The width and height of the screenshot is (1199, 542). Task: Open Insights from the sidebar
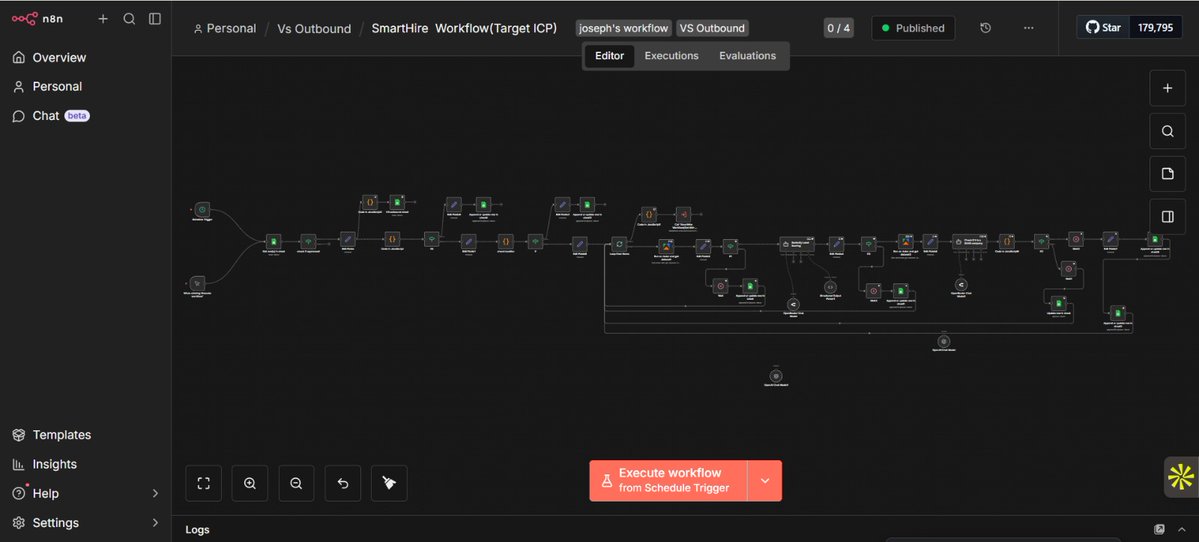pos(85,464)
